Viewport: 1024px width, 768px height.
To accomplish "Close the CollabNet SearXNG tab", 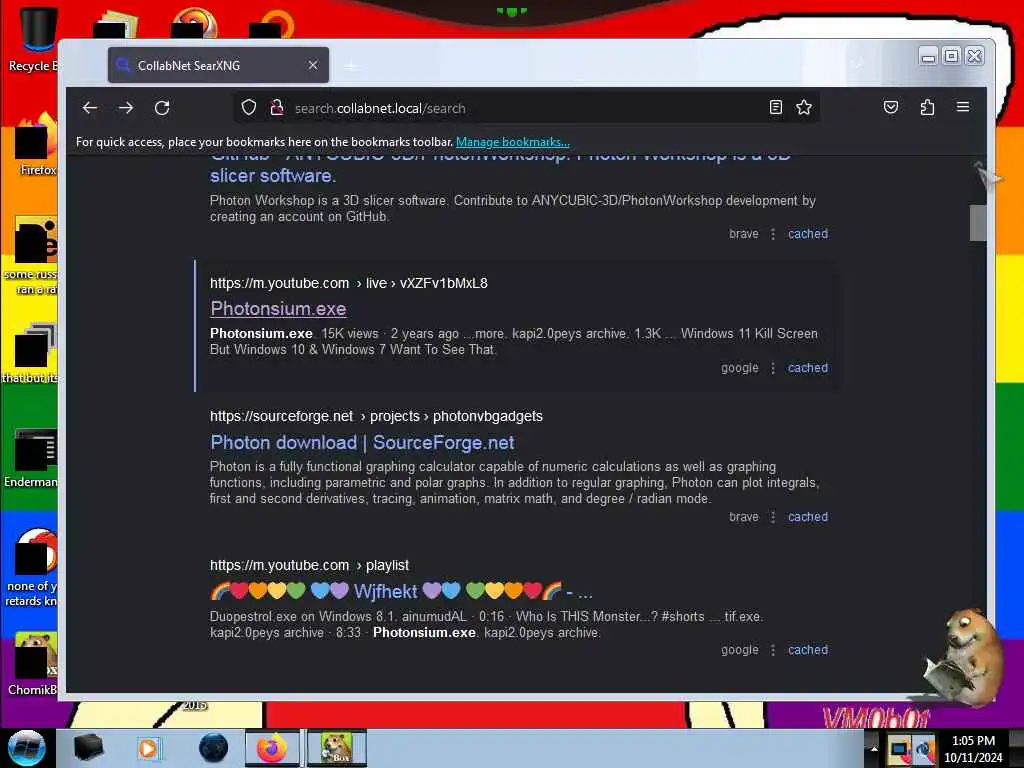I will tap(313, 65).
